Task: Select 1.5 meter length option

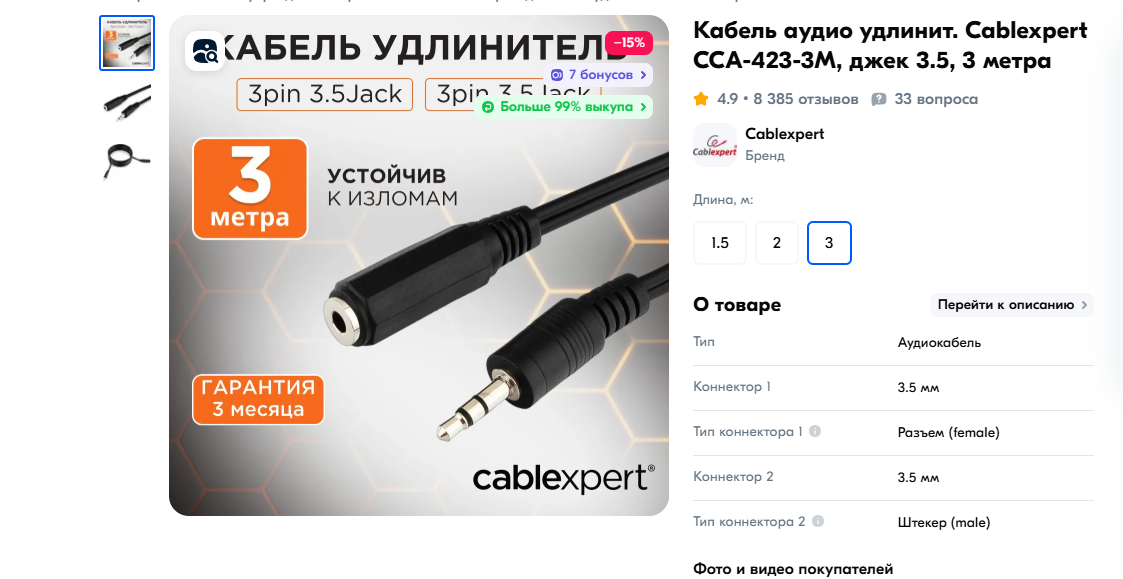Action: (720, 243)
